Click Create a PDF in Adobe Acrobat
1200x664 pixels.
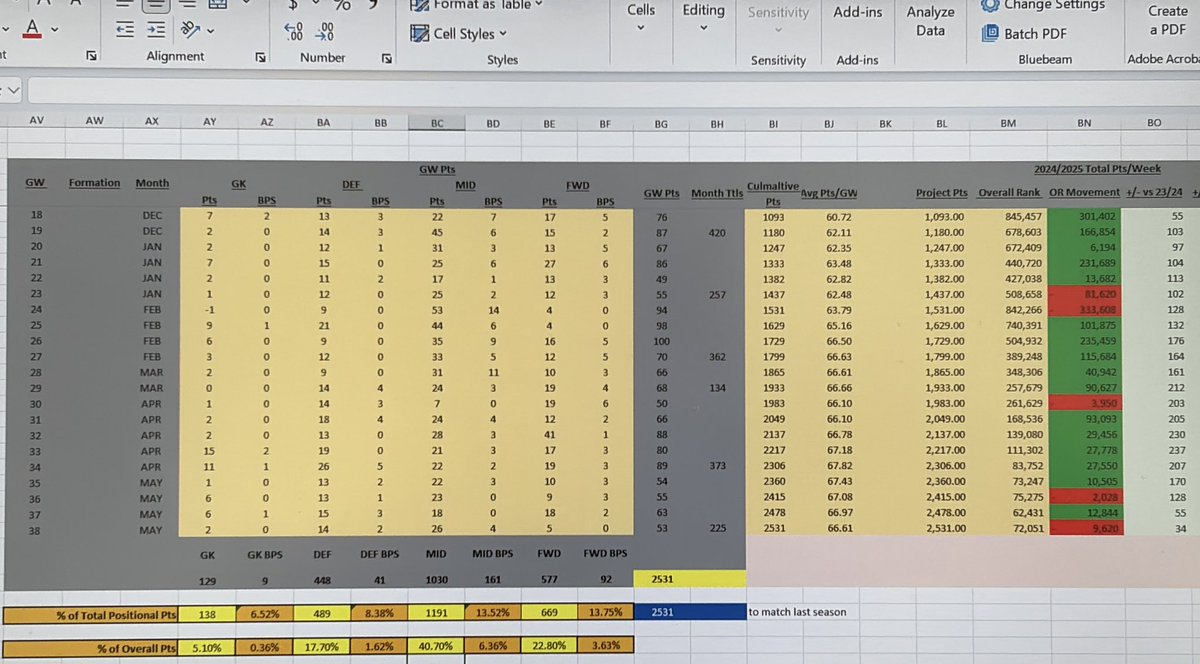[x=1166, y=21]
